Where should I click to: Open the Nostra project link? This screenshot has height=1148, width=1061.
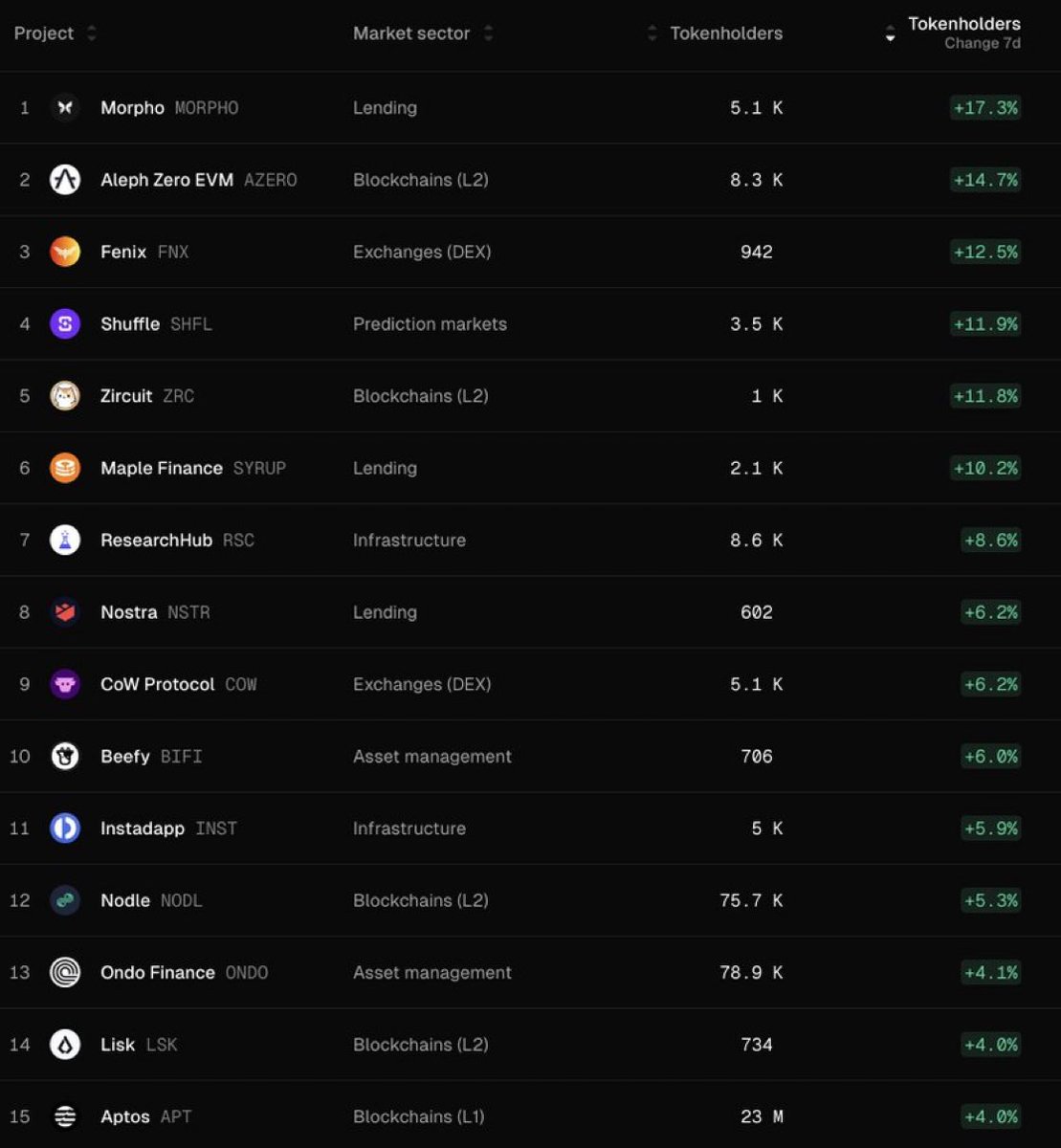[x=128, y=612]
